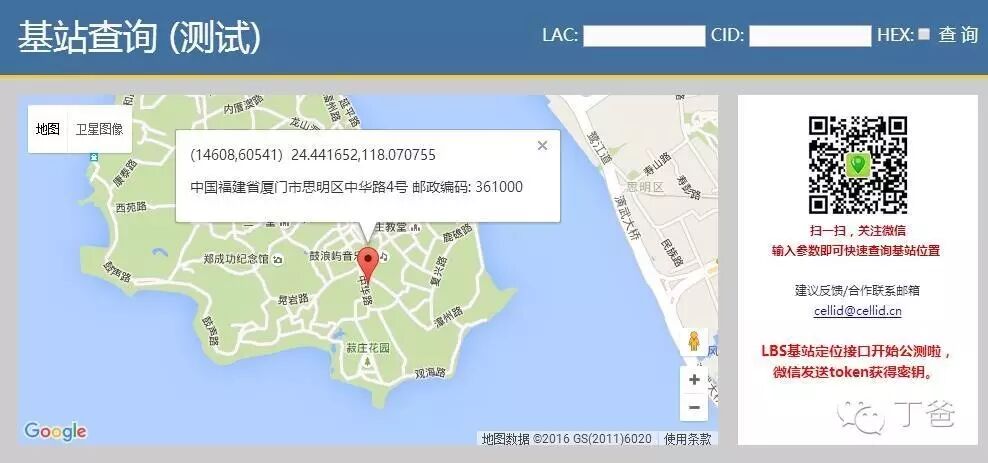The image size is (988, 463).
Task: Click the 晃岩路 road label
Action: [293, 299]
